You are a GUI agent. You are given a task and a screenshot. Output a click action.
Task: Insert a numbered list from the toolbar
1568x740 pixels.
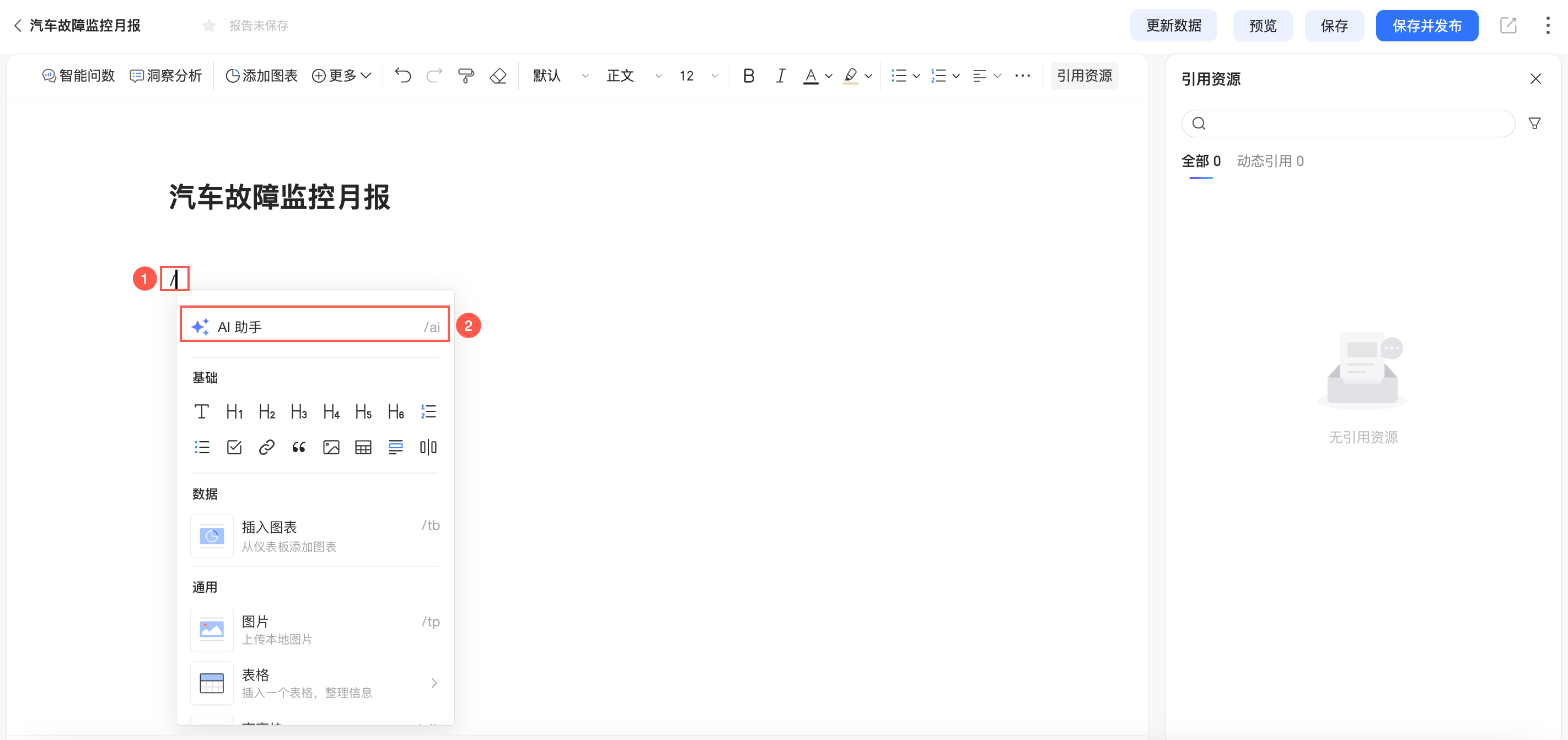pos(938,76)
